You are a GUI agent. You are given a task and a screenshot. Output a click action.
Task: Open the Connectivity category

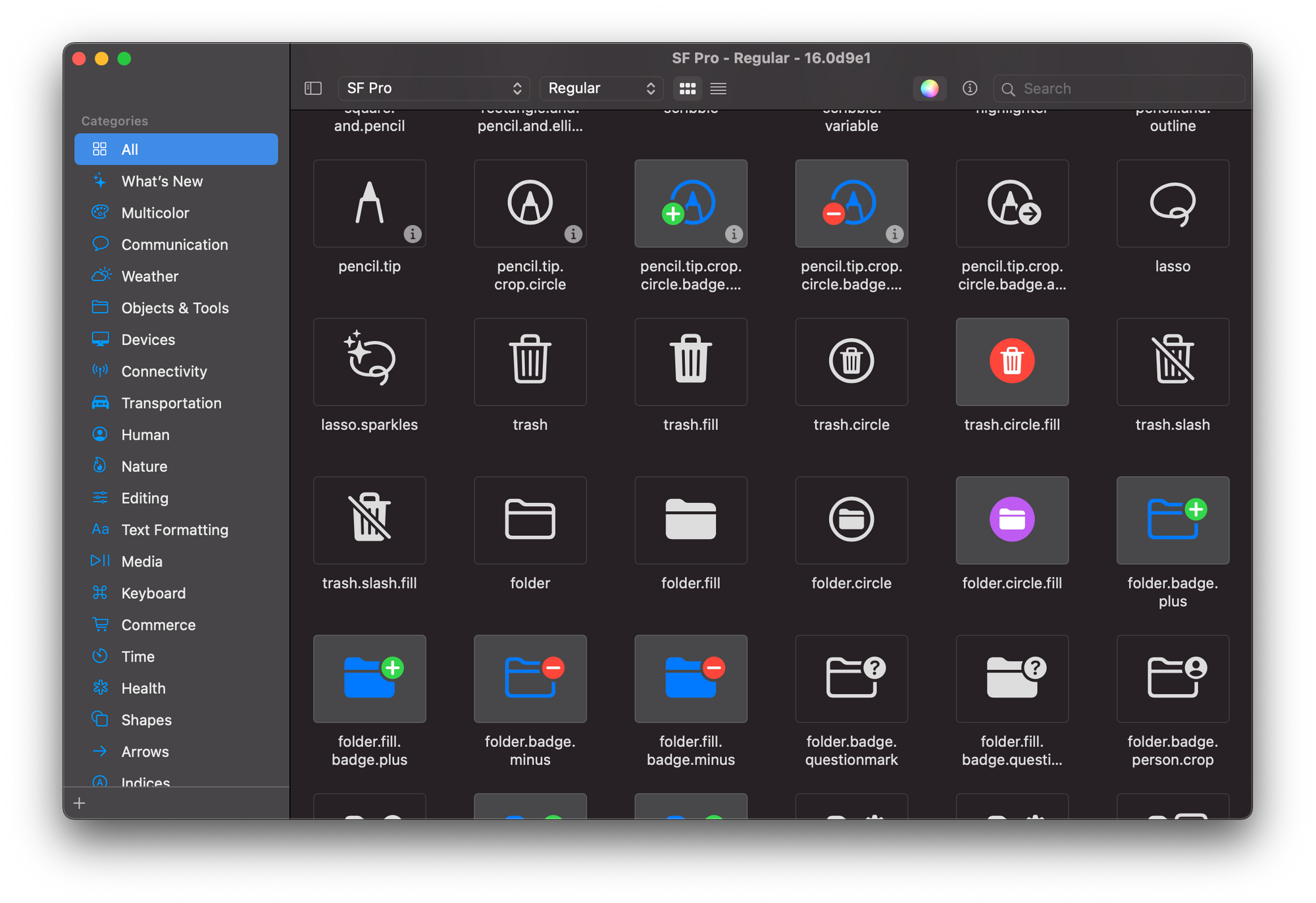176,371
